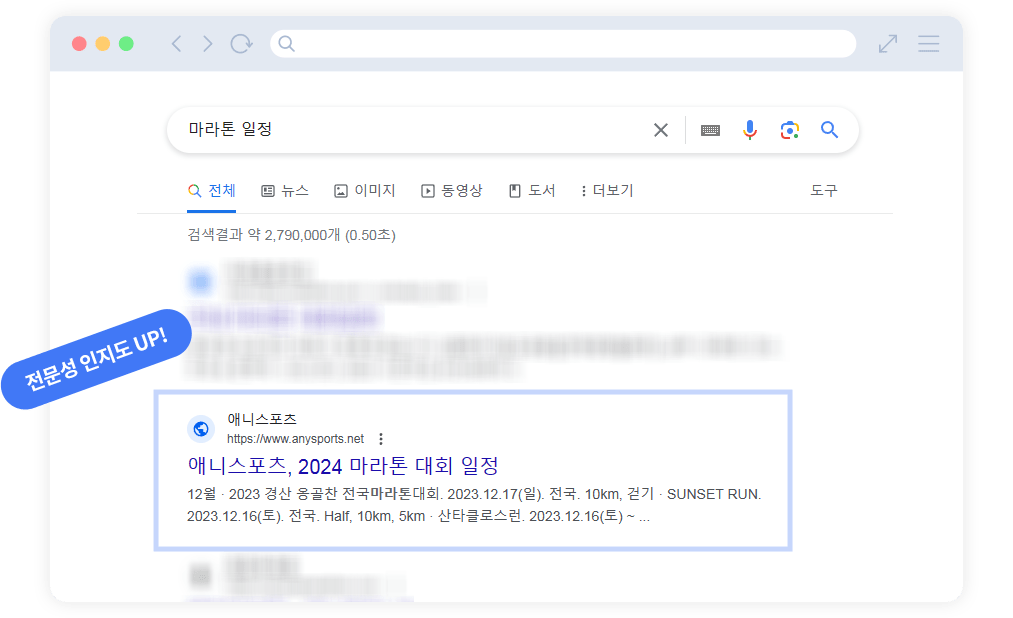Start the search with the magnifier icon

point(829,129)
